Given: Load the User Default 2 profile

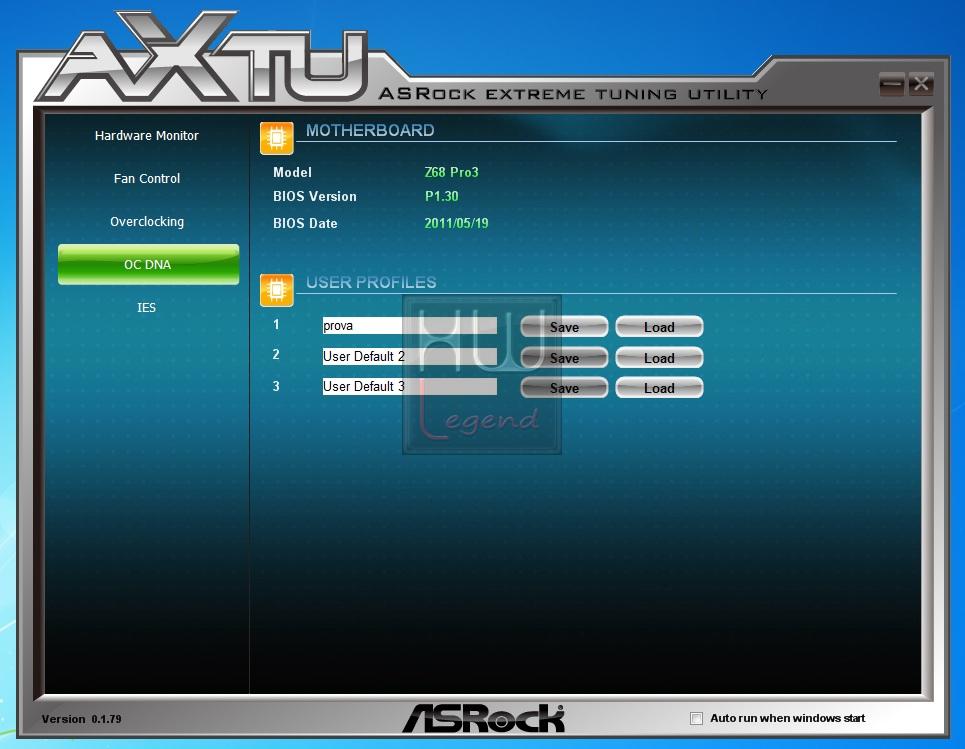Looking at the screenshot, I should (x=659, y=358).
